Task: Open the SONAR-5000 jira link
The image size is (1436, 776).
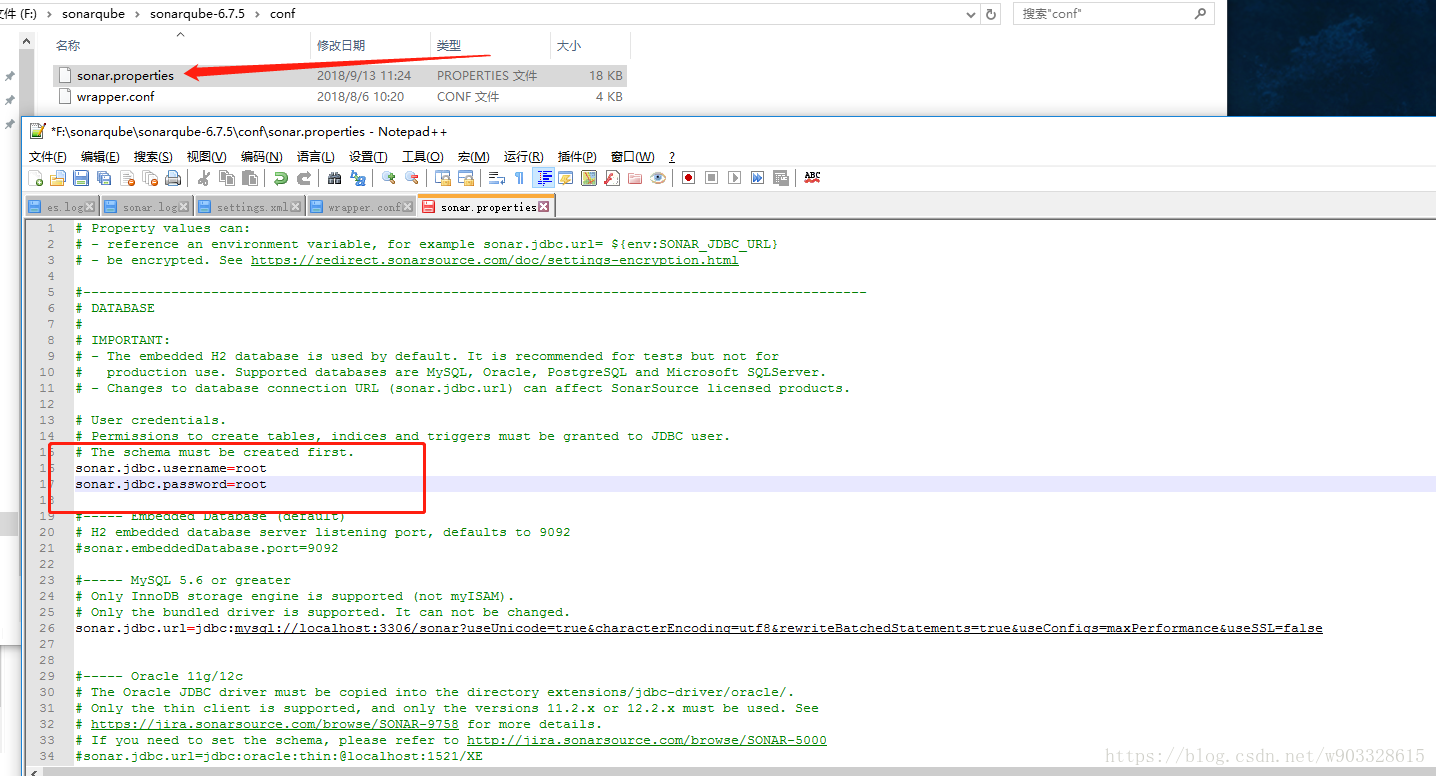Action: (647, 740)
